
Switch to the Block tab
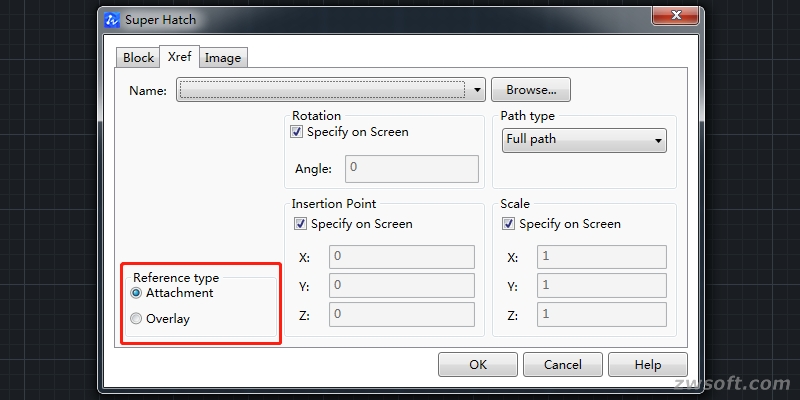coord(138,58)
